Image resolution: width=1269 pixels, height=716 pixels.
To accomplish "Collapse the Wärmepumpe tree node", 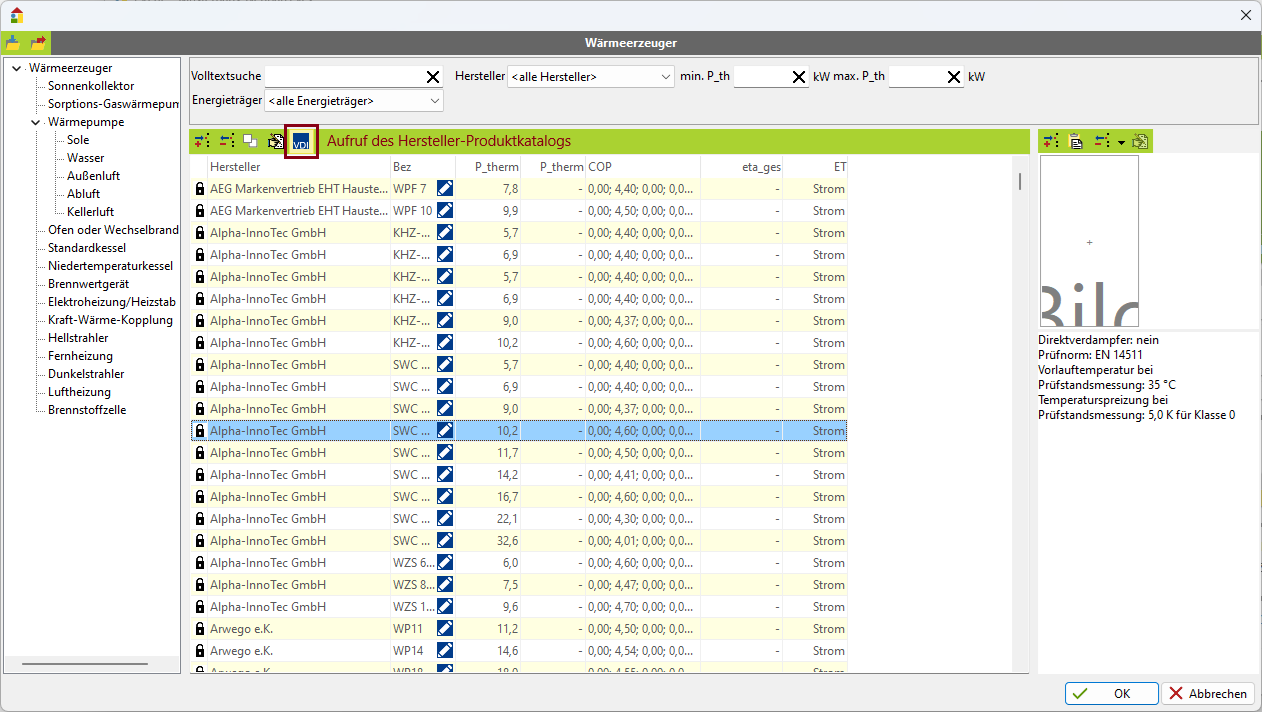I will click(x=36, y=122).
